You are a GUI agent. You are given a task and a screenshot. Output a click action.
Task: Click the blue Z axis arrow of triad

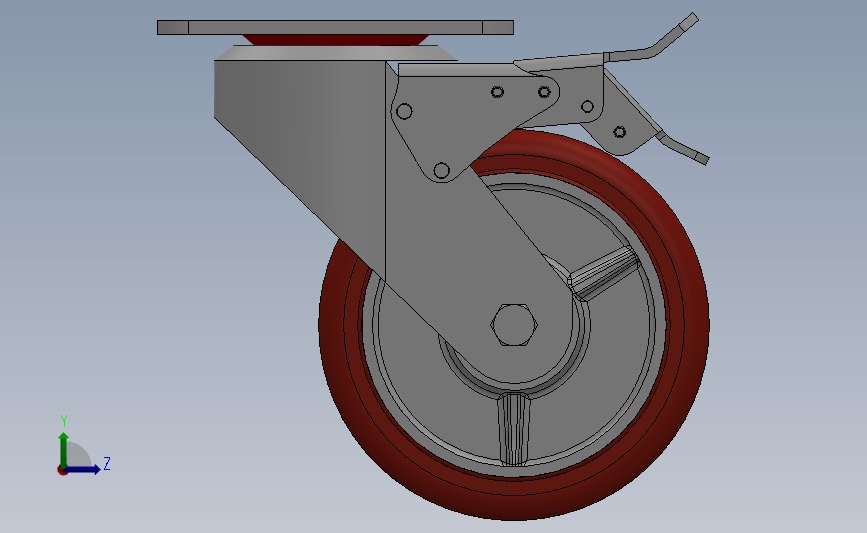point(83,470)
